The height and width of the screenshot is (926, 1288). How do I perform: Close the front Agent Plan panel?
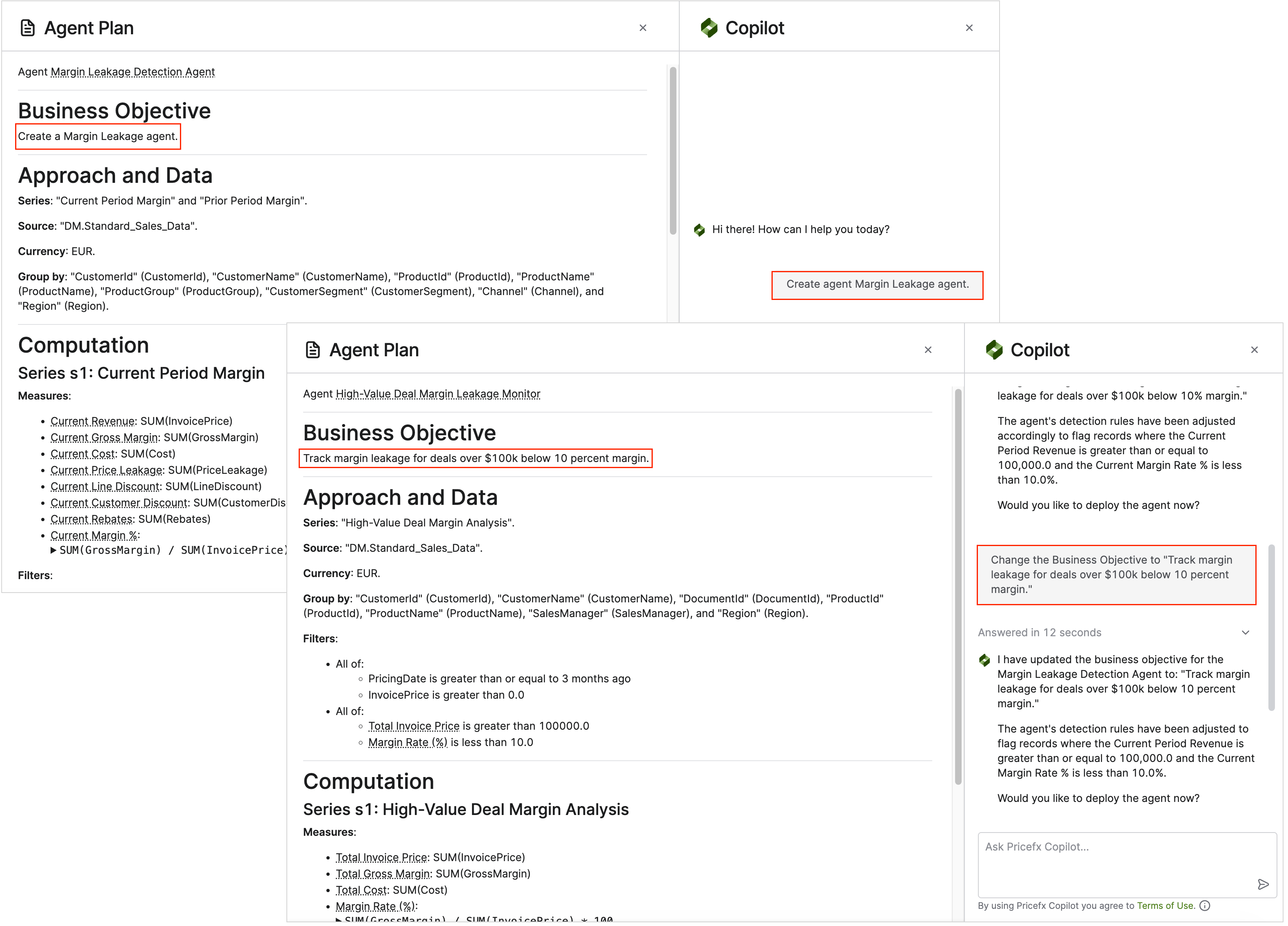click(928, 350)
